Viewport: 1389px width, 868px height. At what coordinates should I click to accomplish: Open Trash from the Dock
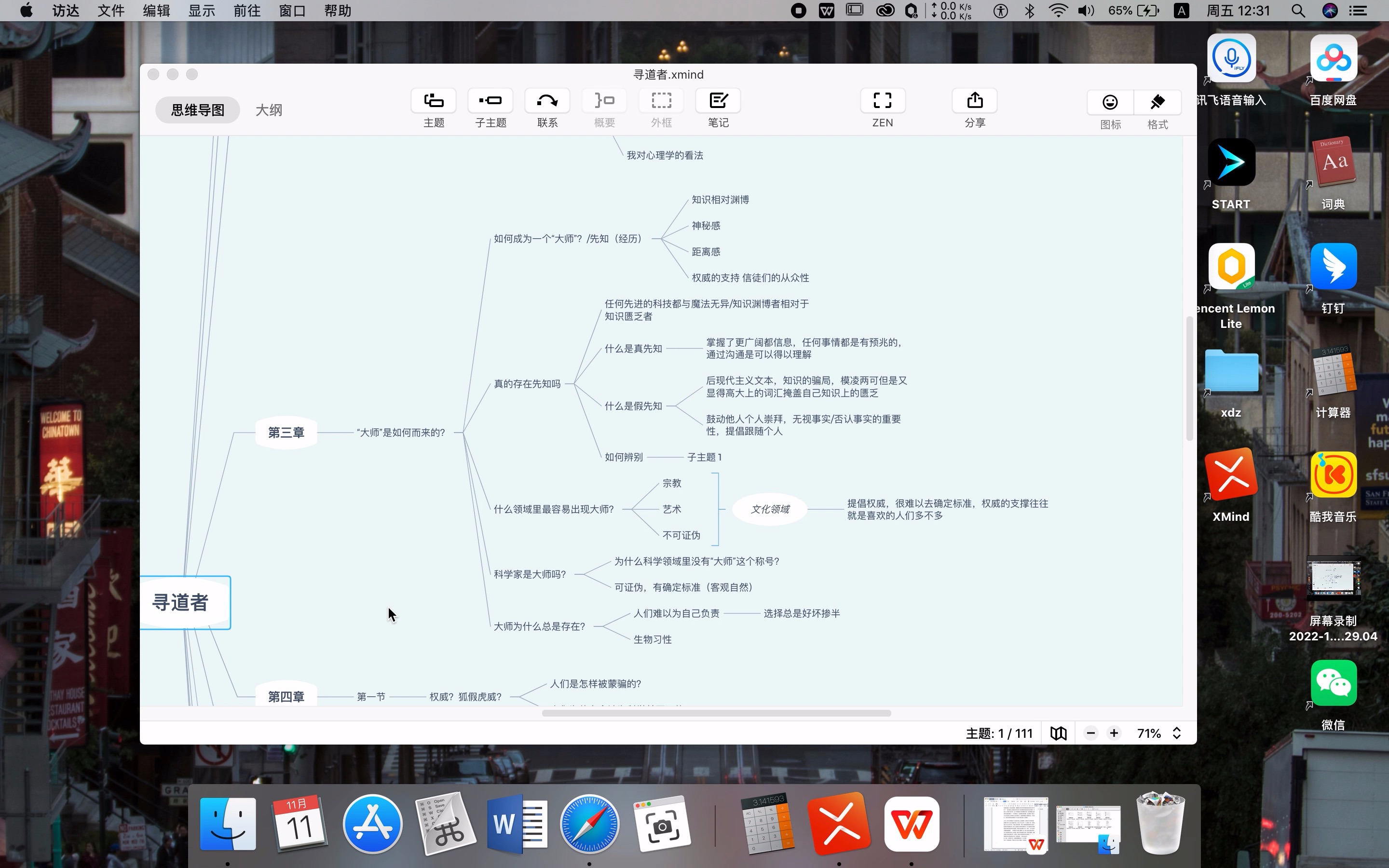tap(1160, 823)
